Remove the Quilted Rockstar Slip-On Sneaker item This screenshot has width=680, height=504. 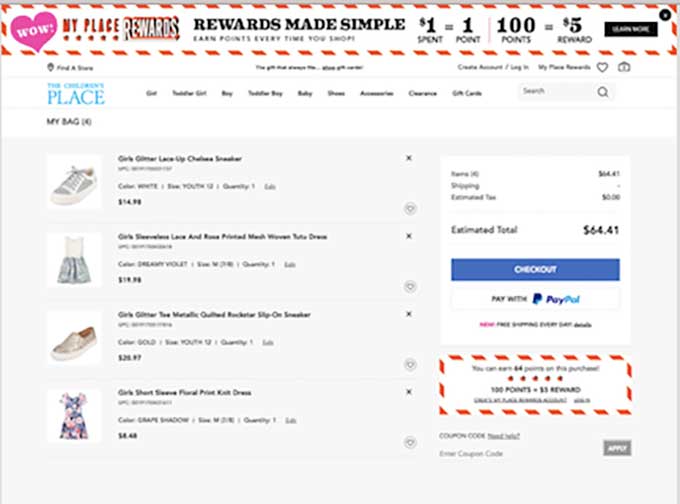pos(409,314)
